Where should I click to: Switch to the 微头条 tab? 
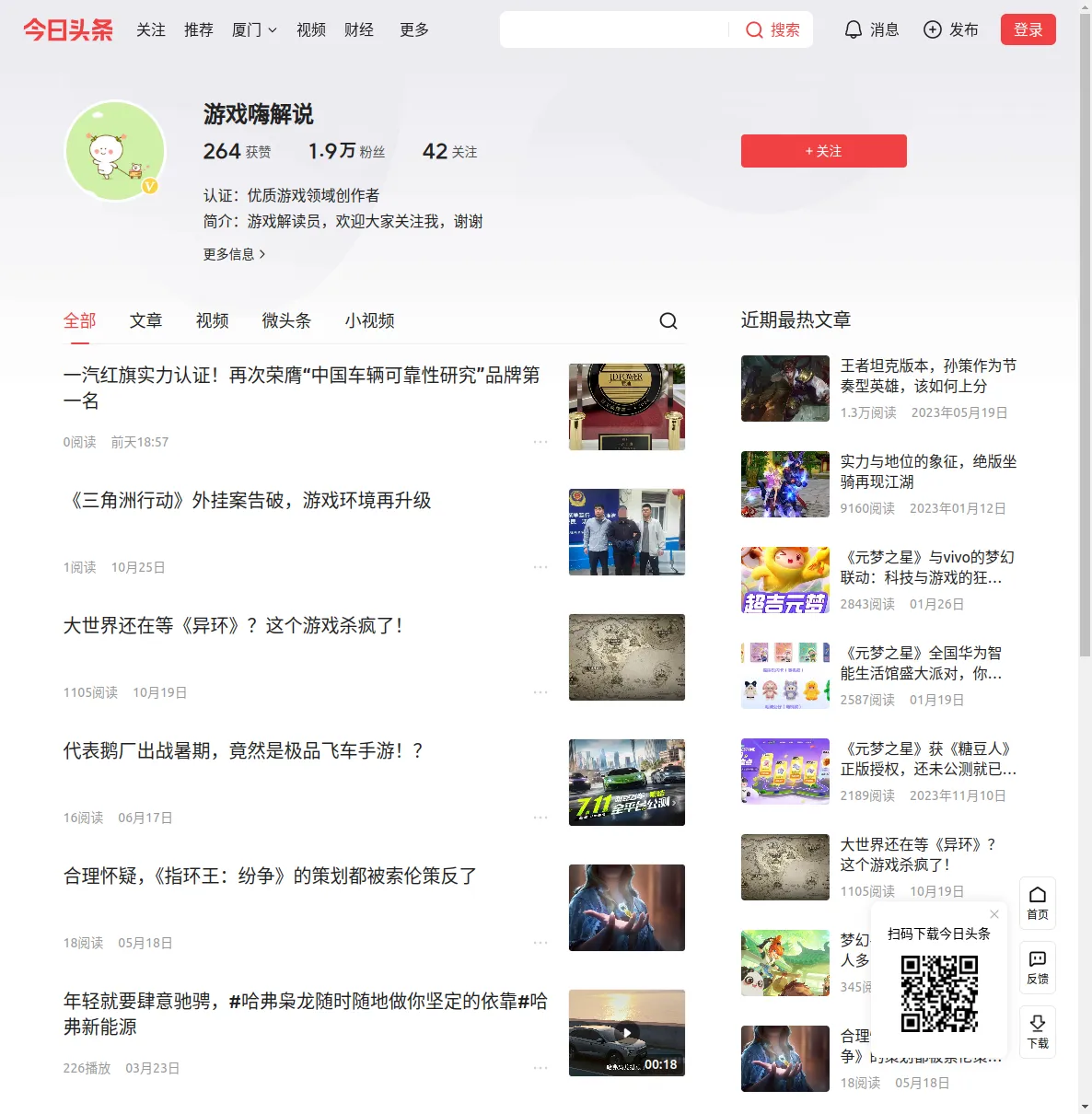pos(286,320)
